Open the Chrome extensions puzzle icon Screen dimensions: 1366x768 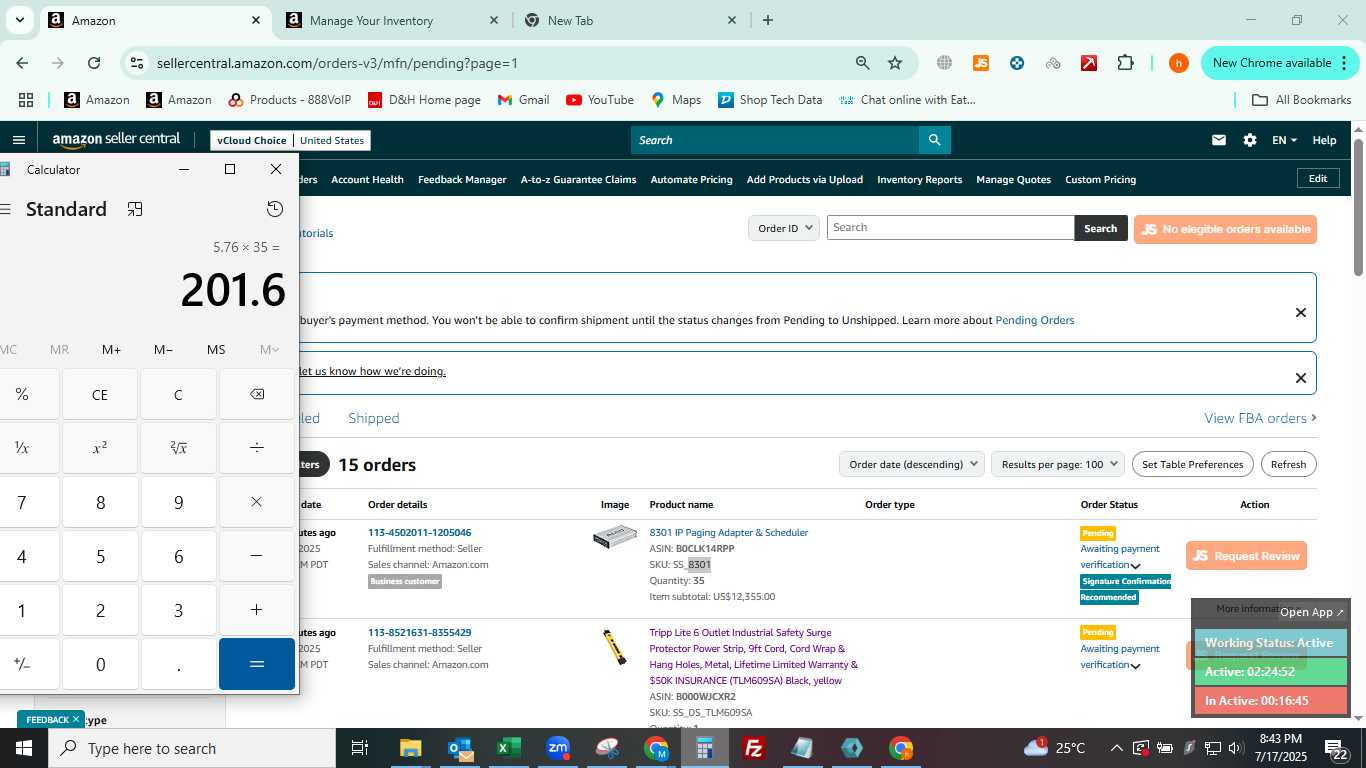[x=1125, y=63]
